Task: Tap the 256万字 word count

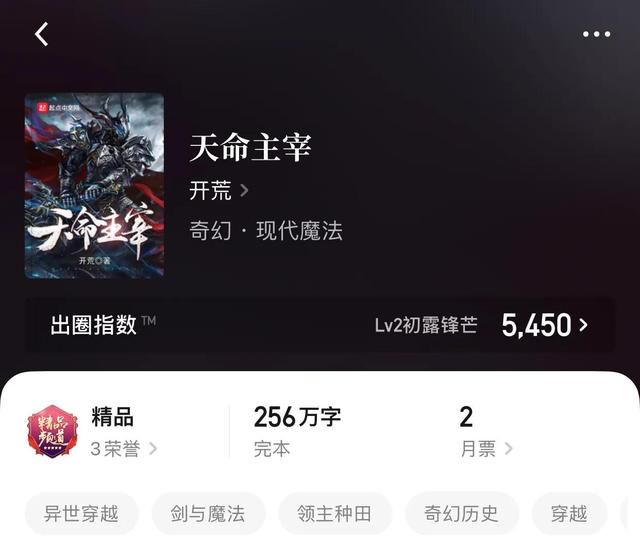Action: pyautogui.click(x=297, y=417)
